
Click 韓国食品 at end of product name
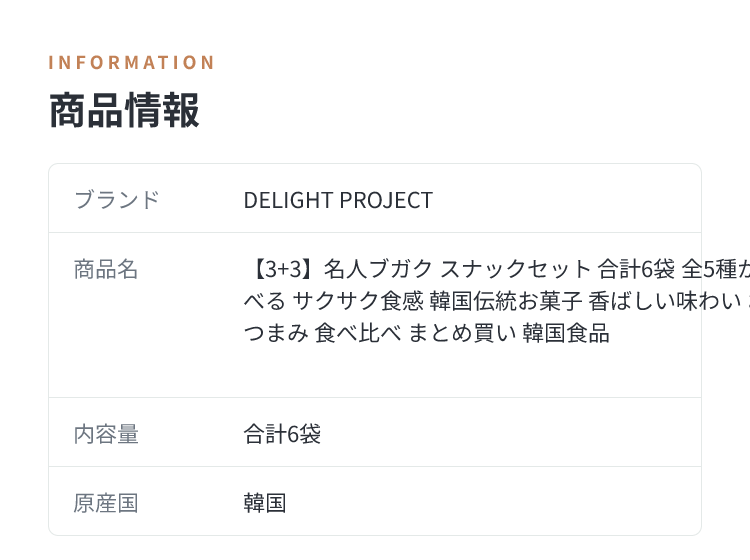566,333
